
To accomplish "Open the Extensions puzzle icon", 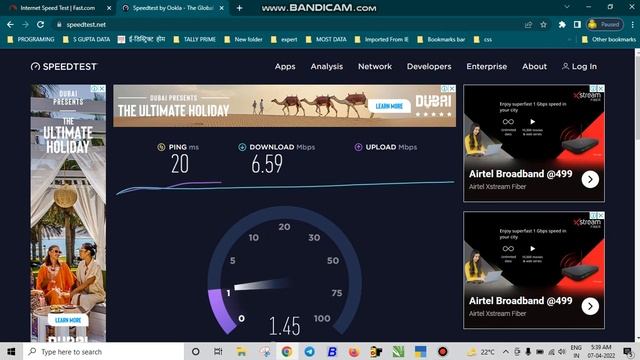I will tap(562, 24).
